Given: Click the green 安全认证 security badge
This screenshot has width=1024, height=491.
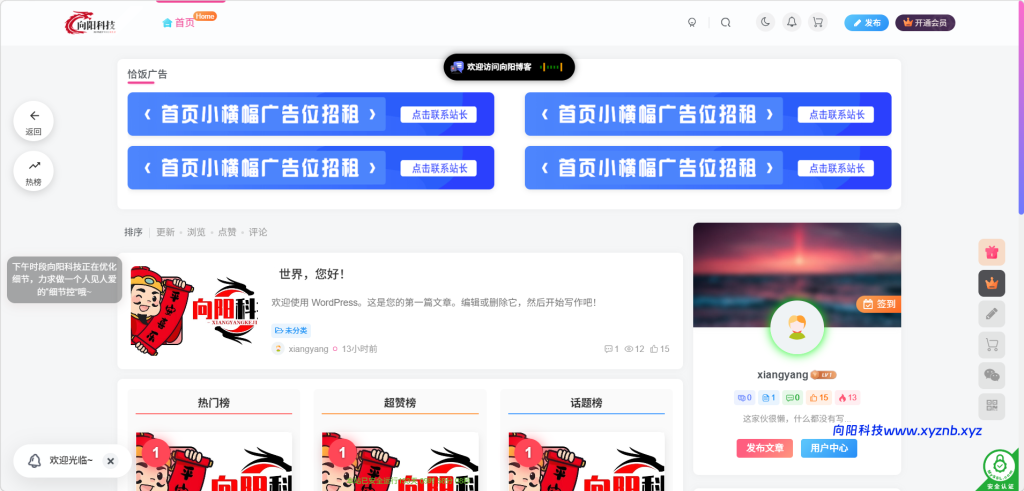Looking at the screenshot, I should coord(998,469).
